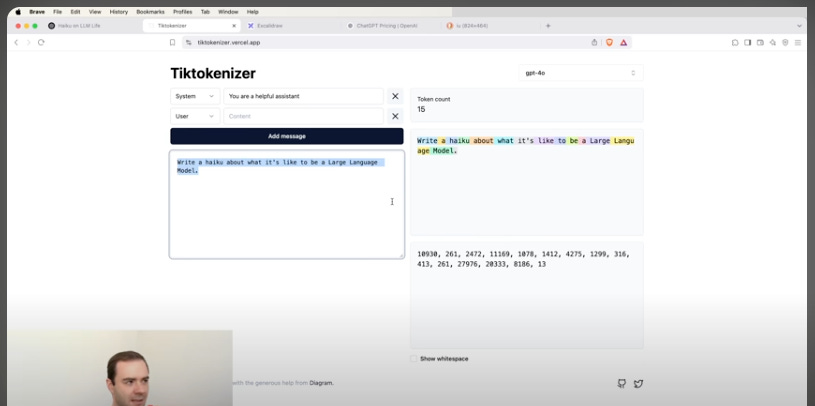Open the Brave Rewards triangle icon
This screenshot has width=815, height=406.
pyautogui.click(x=623, y=43)
